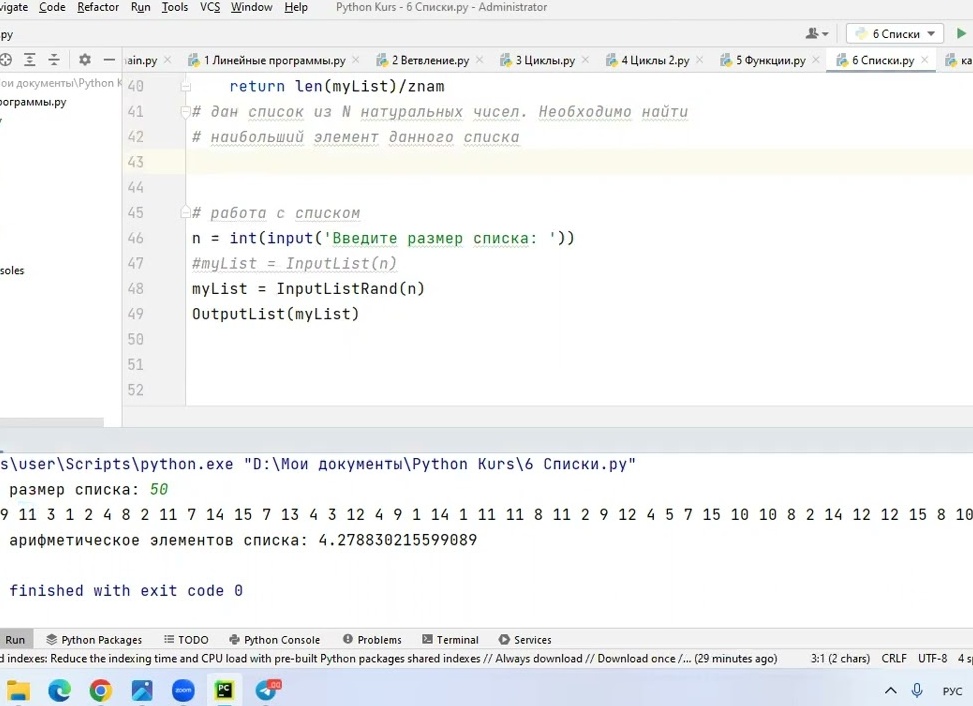Open the Refactor menu
This screenshot has height=706, width=973.
tap(98, 7)
